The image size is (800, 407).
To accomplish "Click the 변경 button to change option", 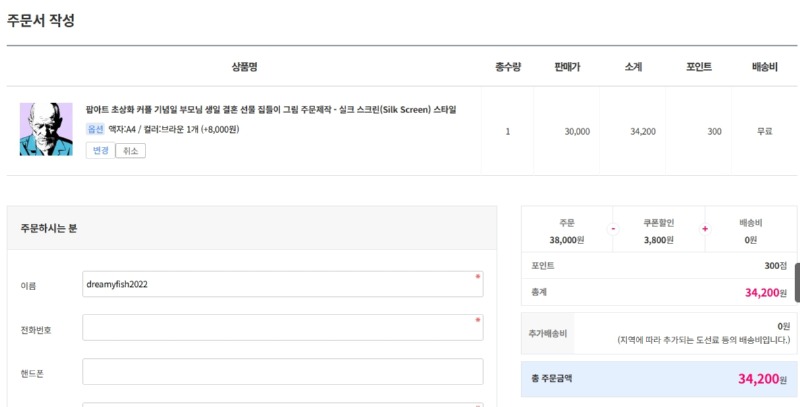I will click(x=101, y=150).
